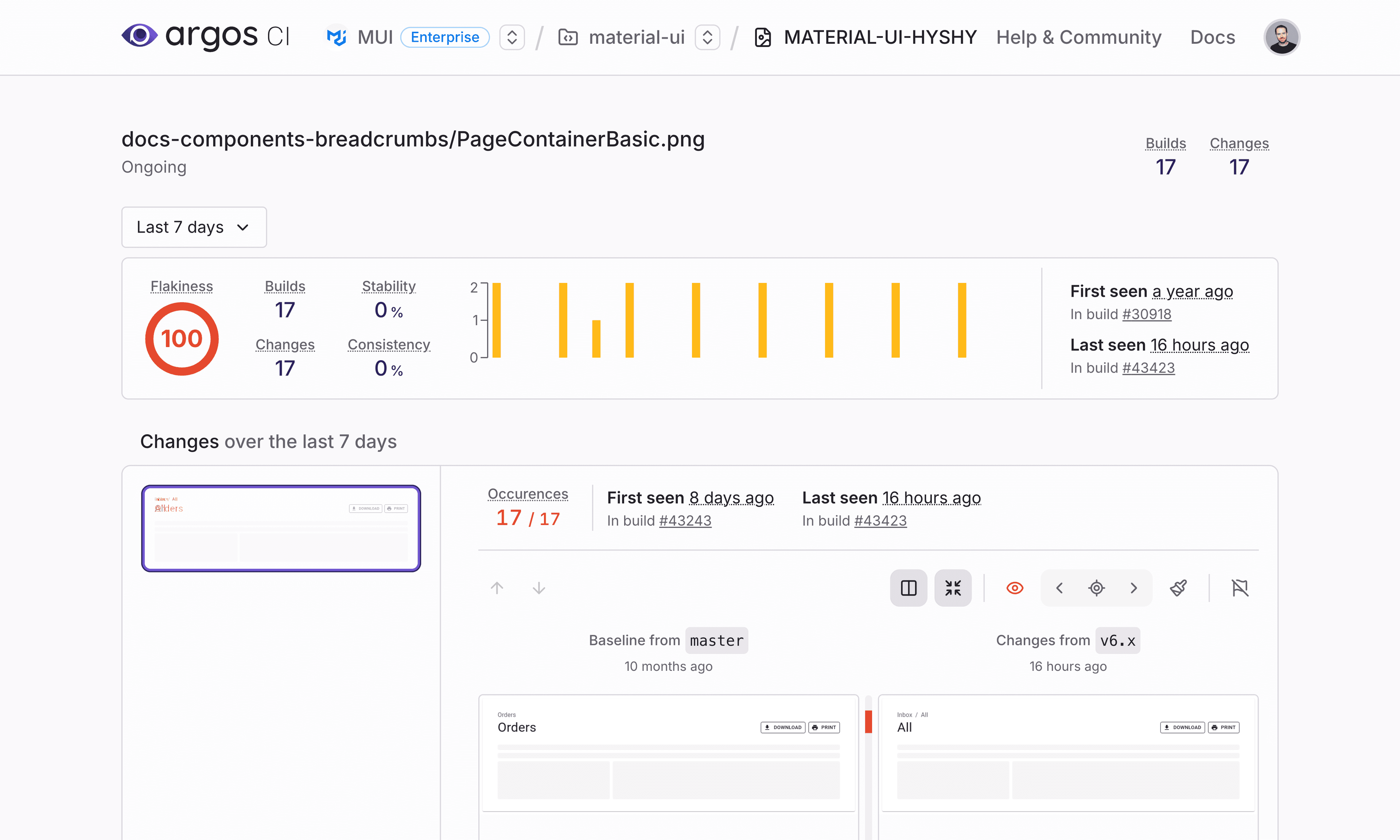
Task: Open build #43243 link
Action: pyautogui.click(x=685, y=521)
